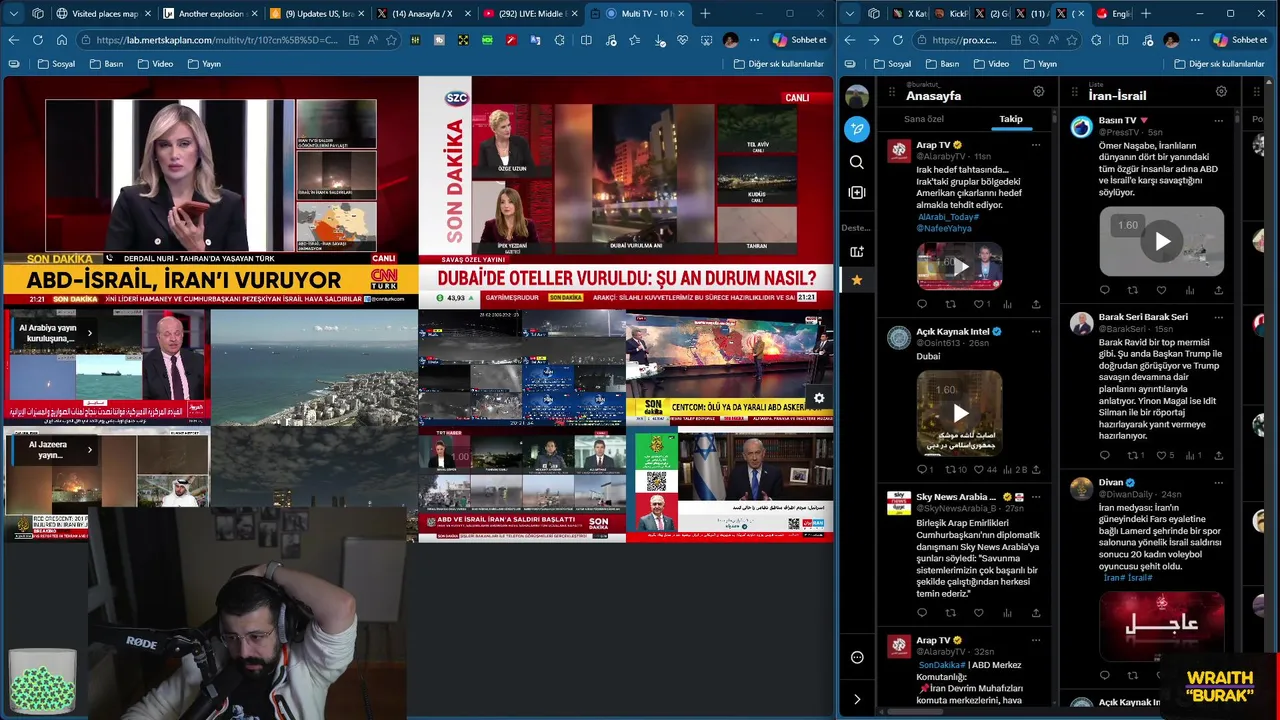Zoom icon in right browser address bar

tap(1034, 40)
